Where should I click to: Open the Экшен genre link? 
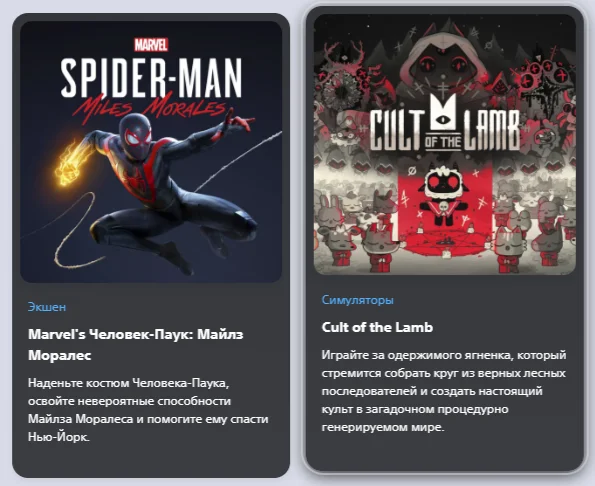pyautogui.click(x=47, y=307)
